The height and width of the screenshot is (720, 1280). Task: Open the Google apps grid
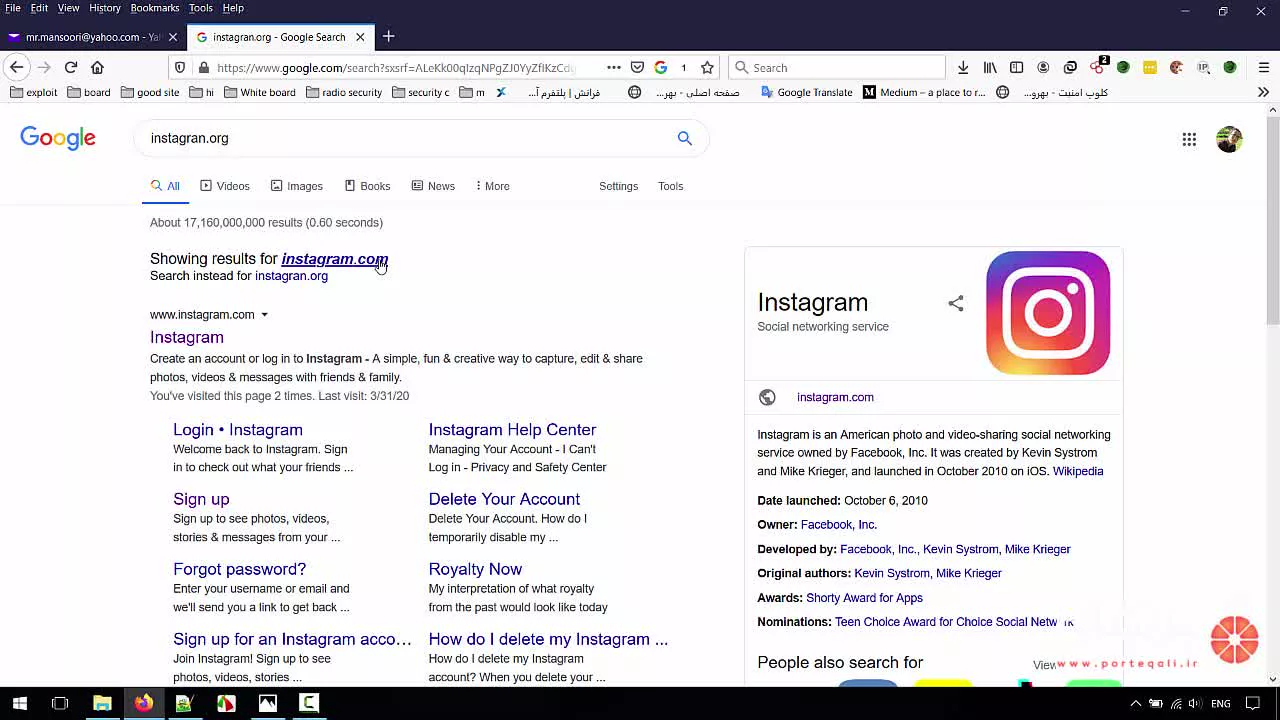1189,139
